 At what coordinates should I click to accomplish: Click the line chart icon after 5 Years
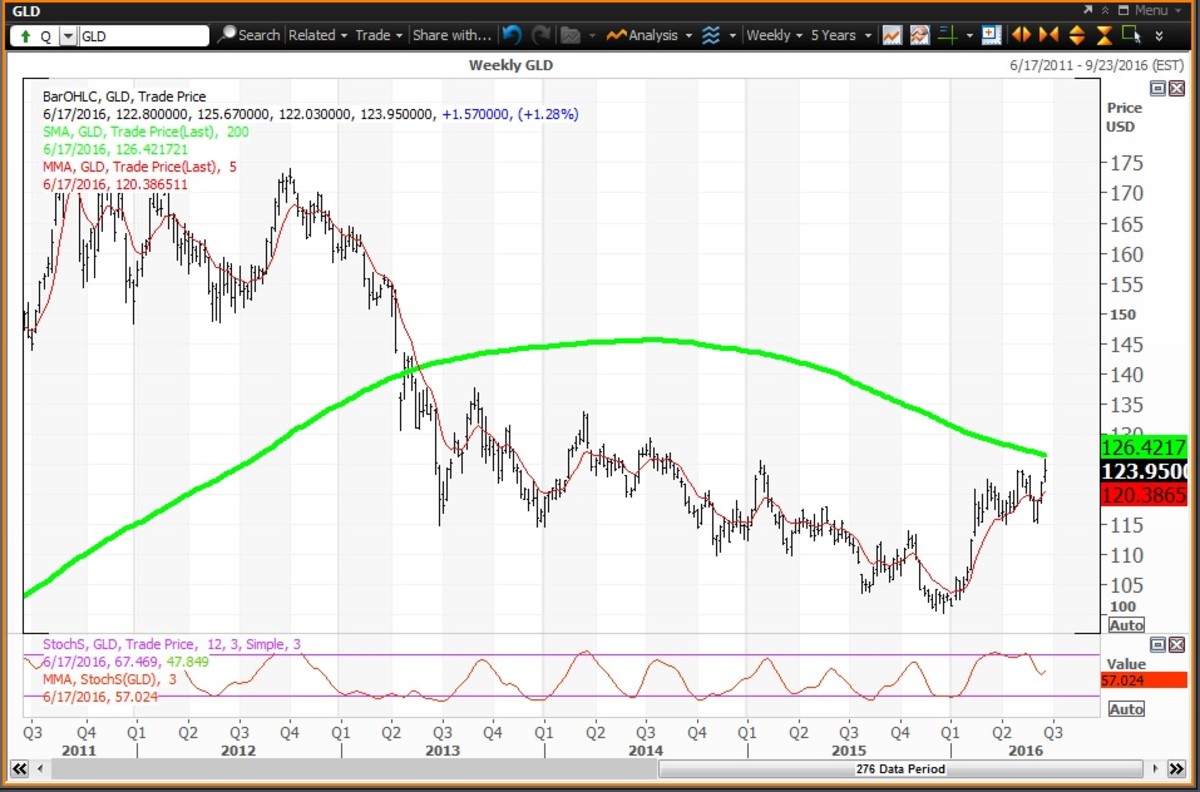tap(892, 35)
